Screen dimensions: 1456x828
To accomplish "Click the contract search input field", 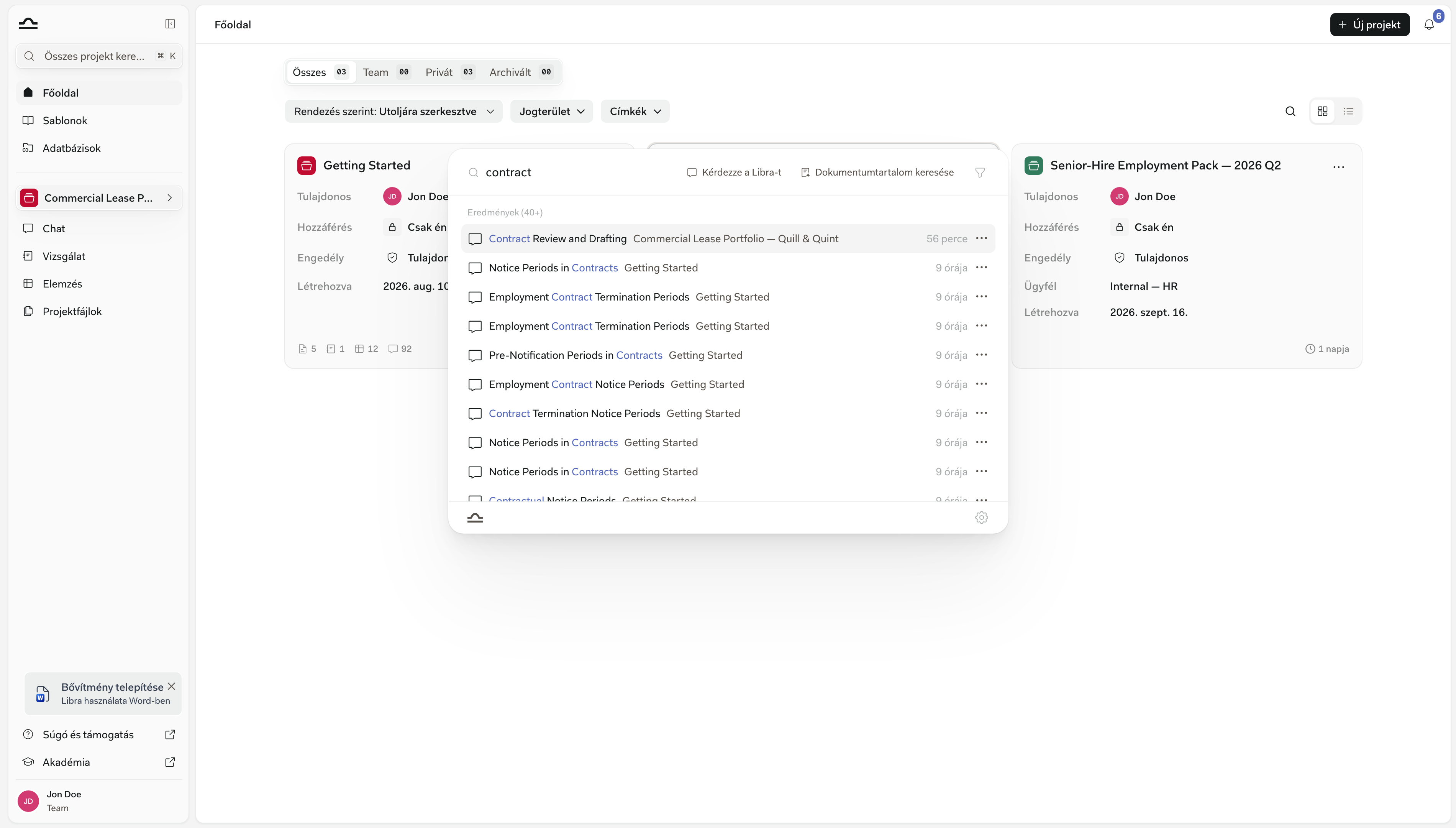I will pyautogui.click(x=580, y=172).
